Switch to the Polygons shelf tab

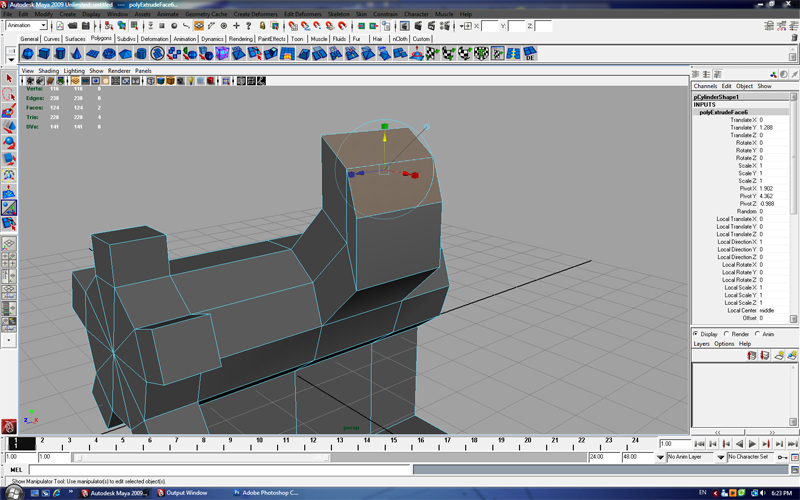101,39
